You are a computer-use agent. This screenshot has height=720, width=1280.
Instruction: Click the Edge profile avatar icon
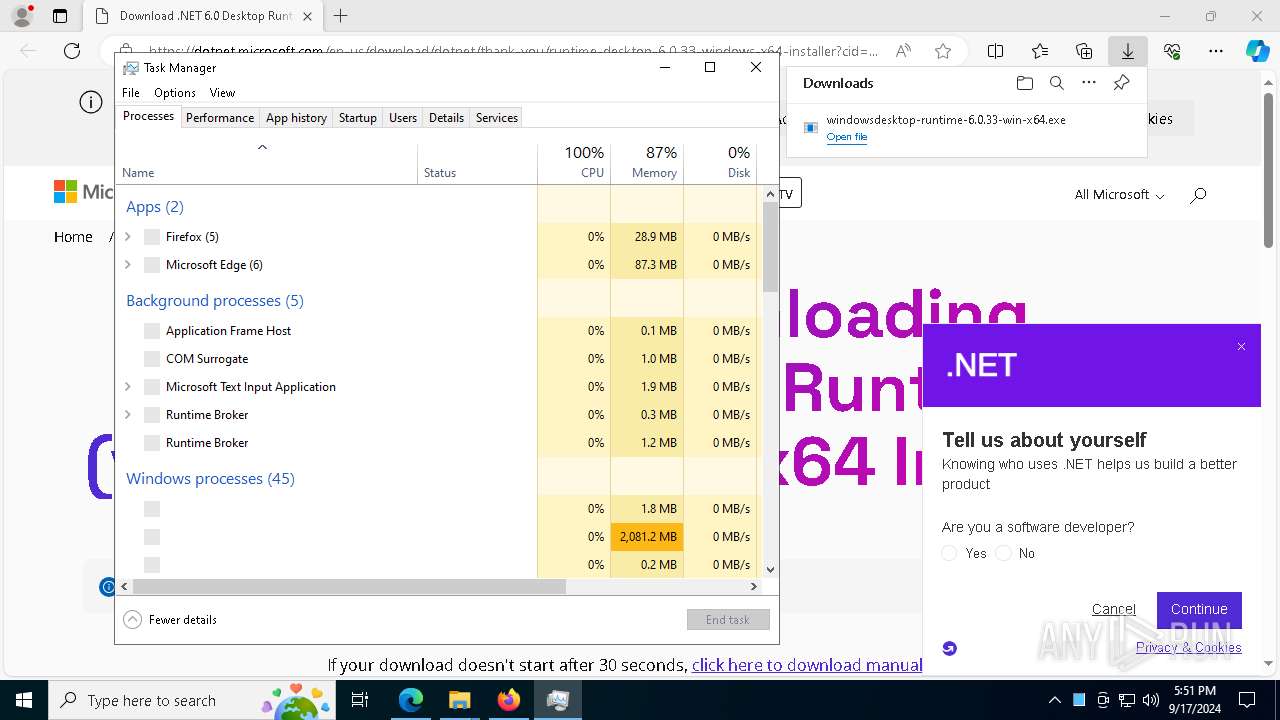click(22, 16)
